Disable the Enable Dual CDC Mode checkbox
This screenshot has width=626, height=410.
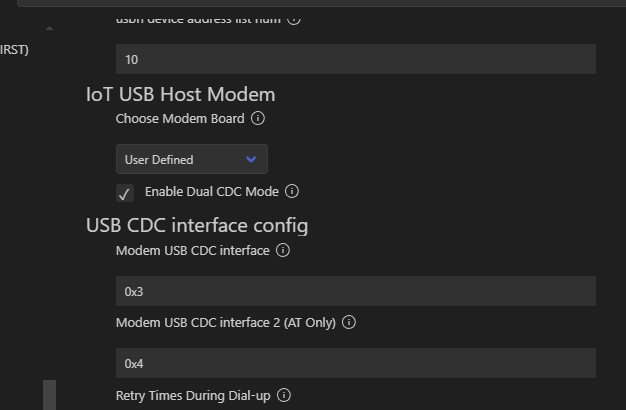(x=125, y=193)
